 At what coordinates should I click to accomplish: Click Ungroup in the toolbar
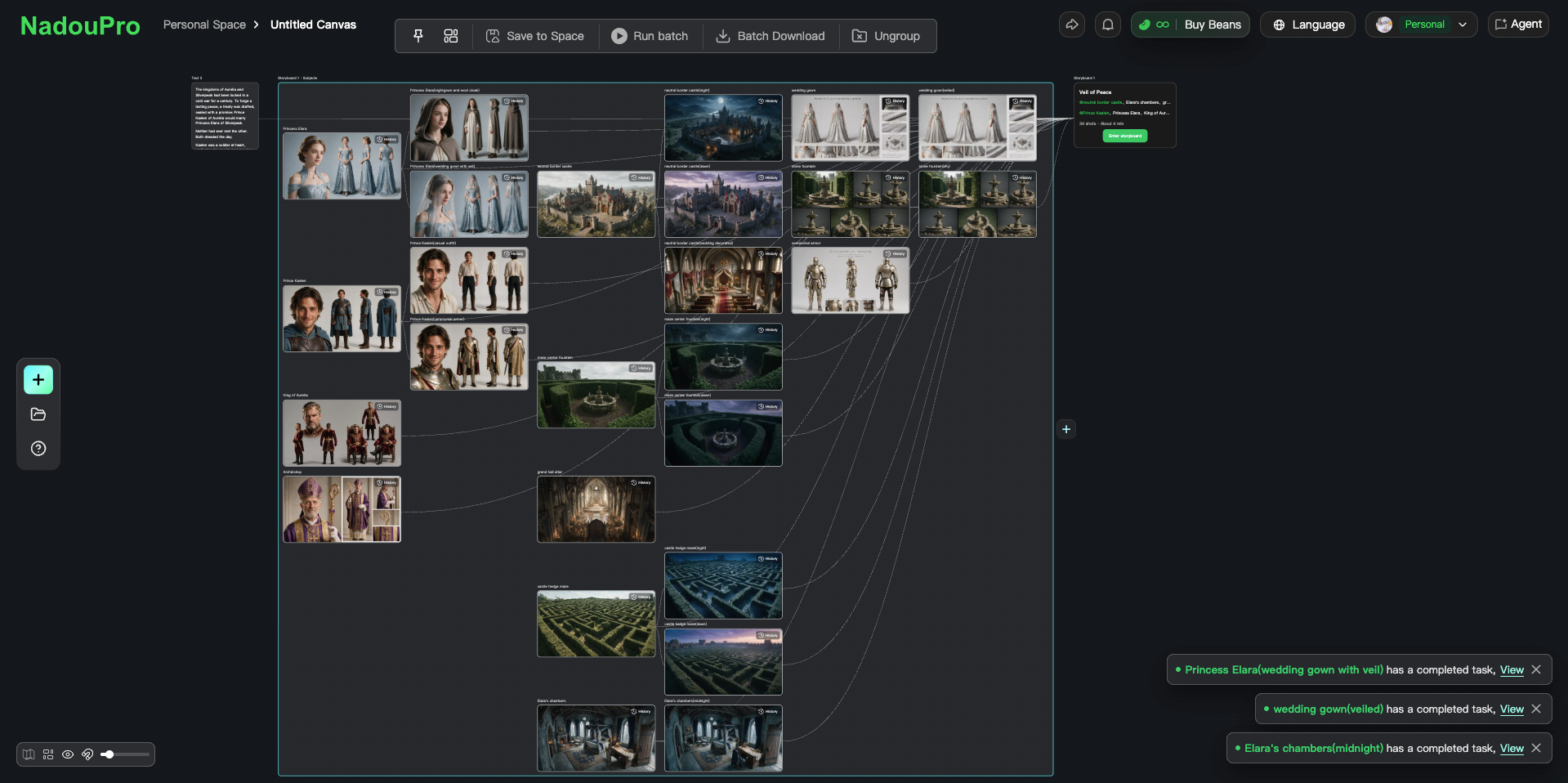tap(887, 36)
